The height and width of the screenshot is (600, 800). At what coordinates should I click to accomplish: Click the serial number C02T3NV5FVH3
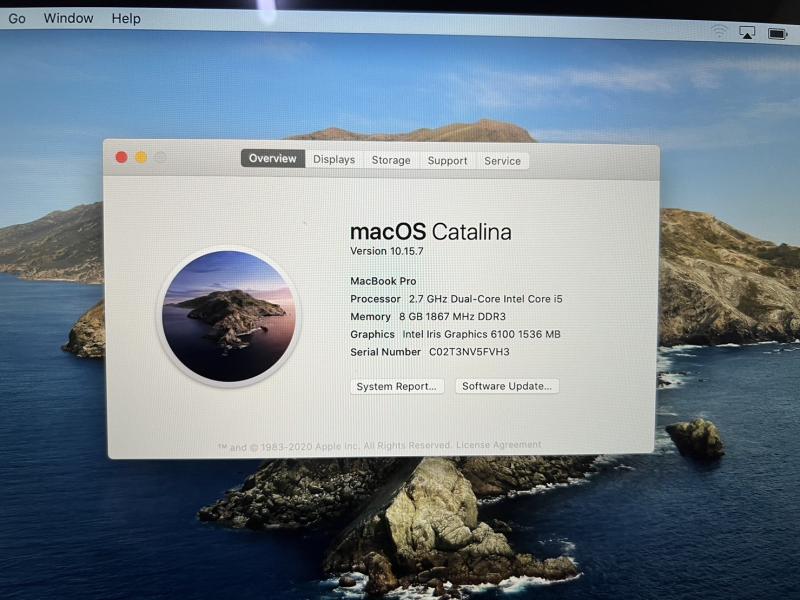(469, 352)
